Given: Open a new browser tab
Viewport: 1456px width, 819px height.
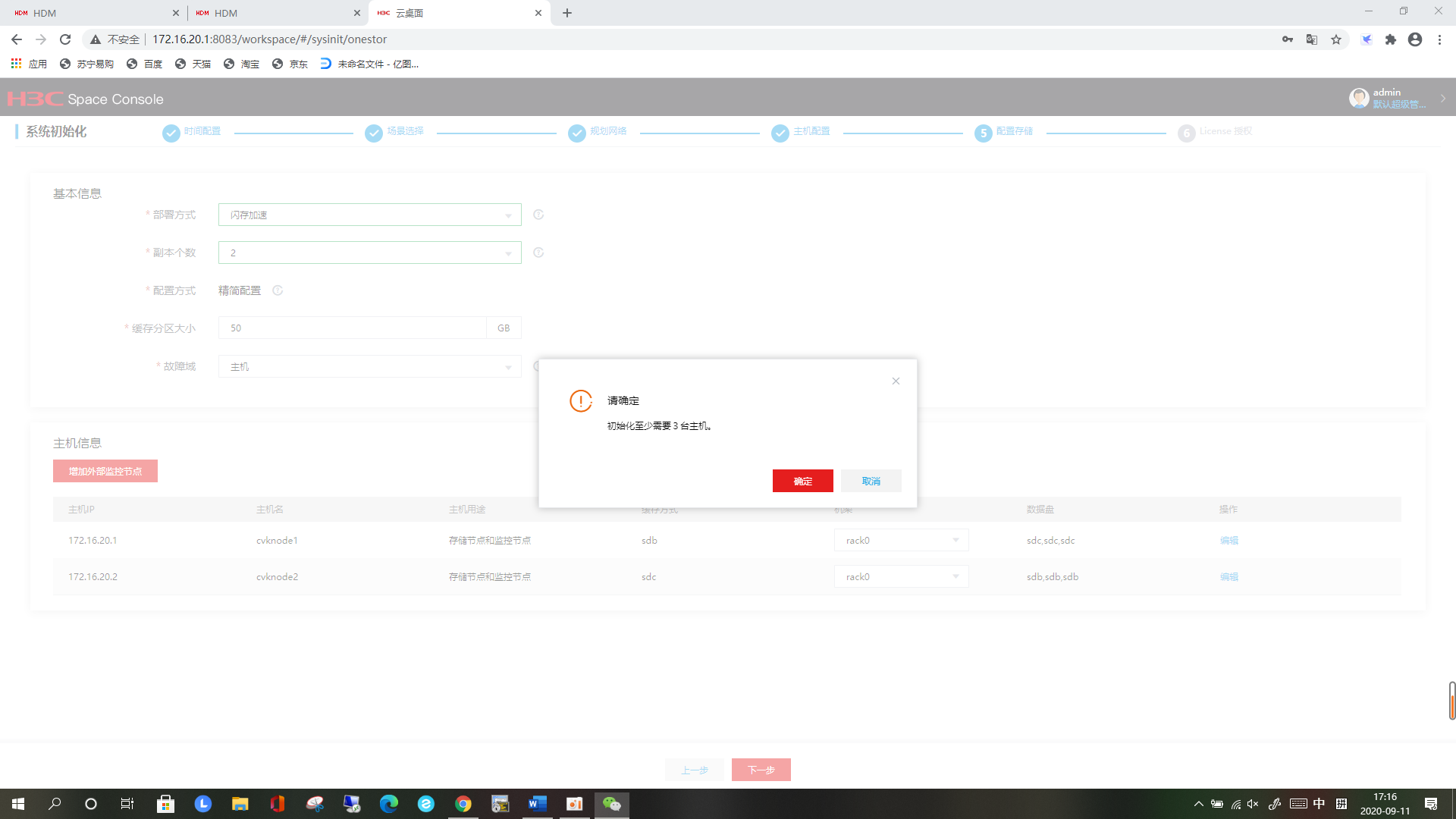Looking at the screenshot, I should pyautogui.click(x=567, y=13).
